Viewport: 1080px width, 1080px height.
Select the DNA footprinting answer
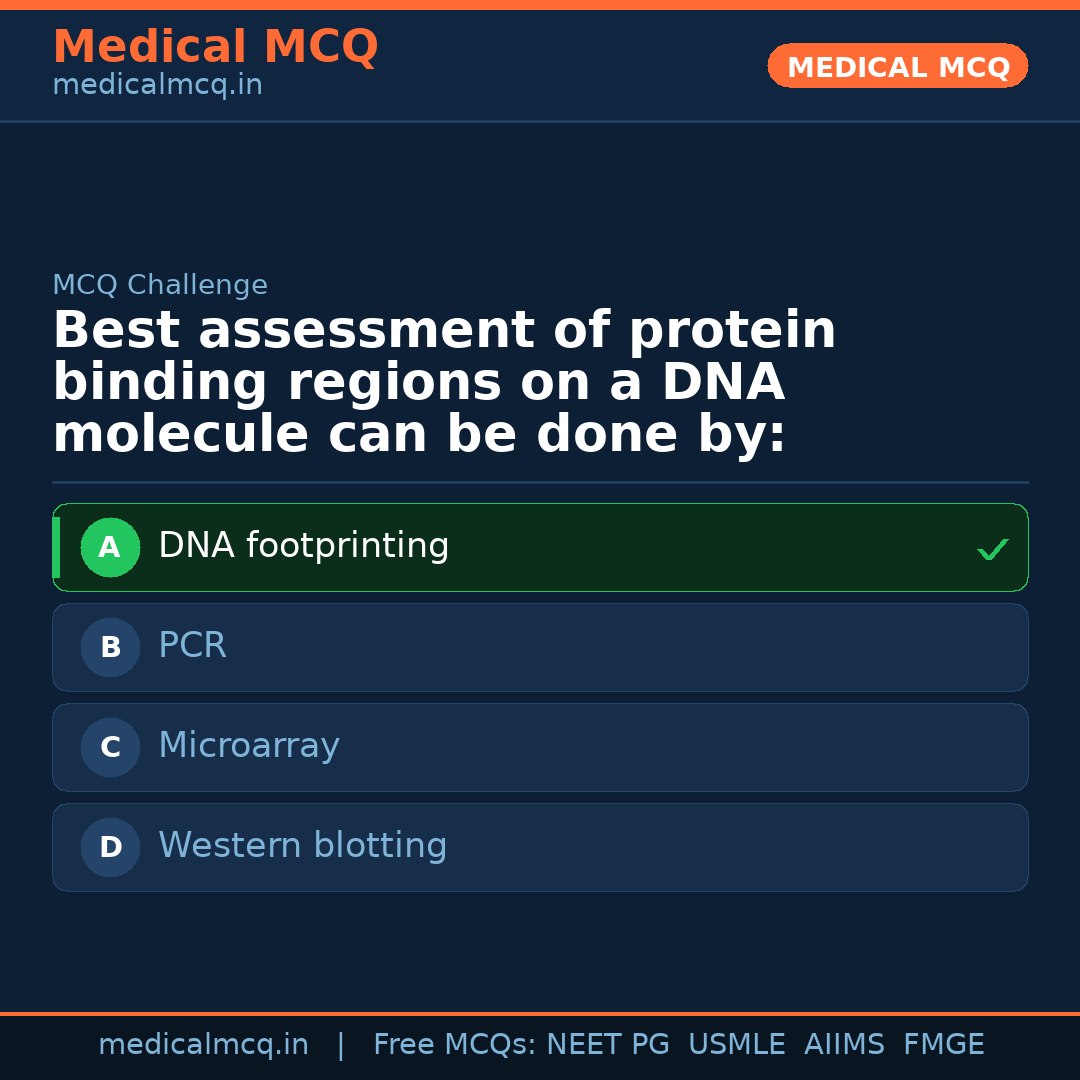(x=304, y=546)
